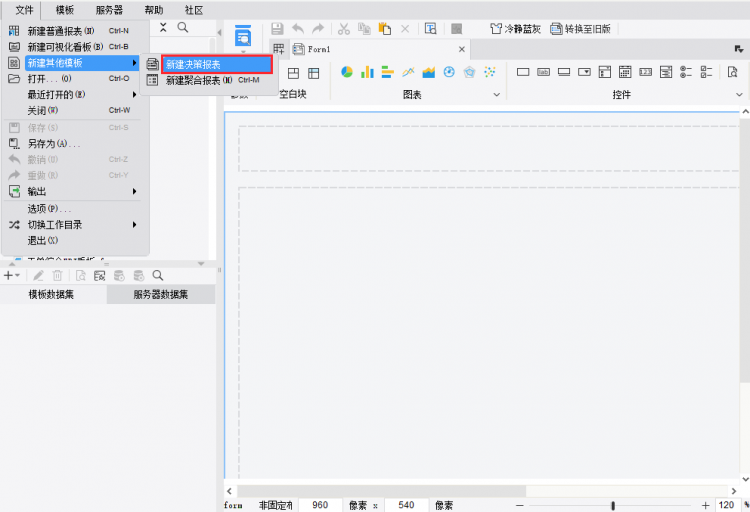The image size is (750, 512).
Task: Open the 服务器 menu
Action: point(109,10)
